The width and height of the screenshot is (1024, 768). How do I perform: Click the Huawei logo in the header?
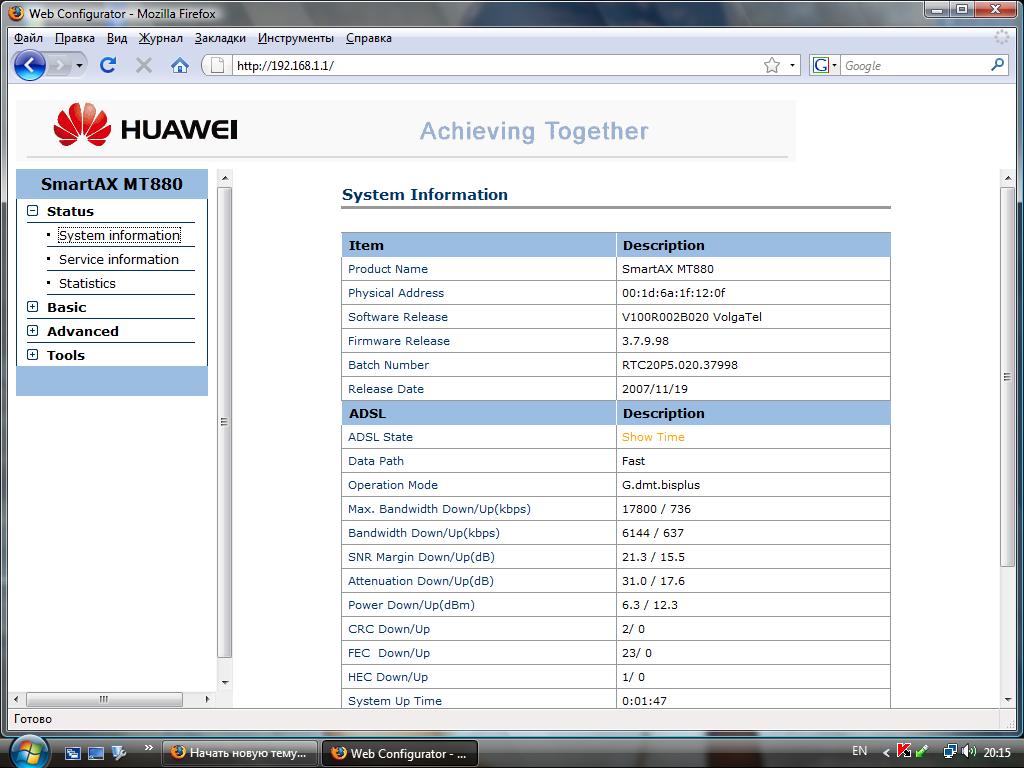(x=146, y=125)
